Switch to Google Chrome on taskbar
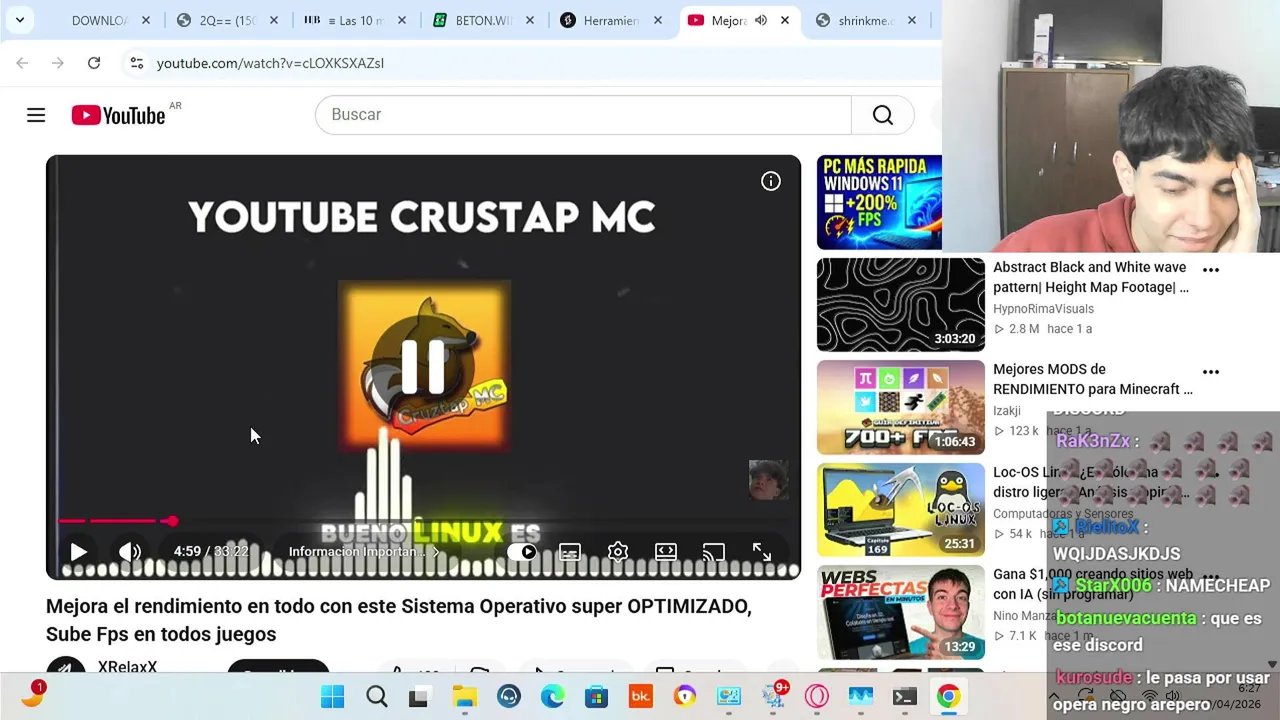 click(948, 696)
